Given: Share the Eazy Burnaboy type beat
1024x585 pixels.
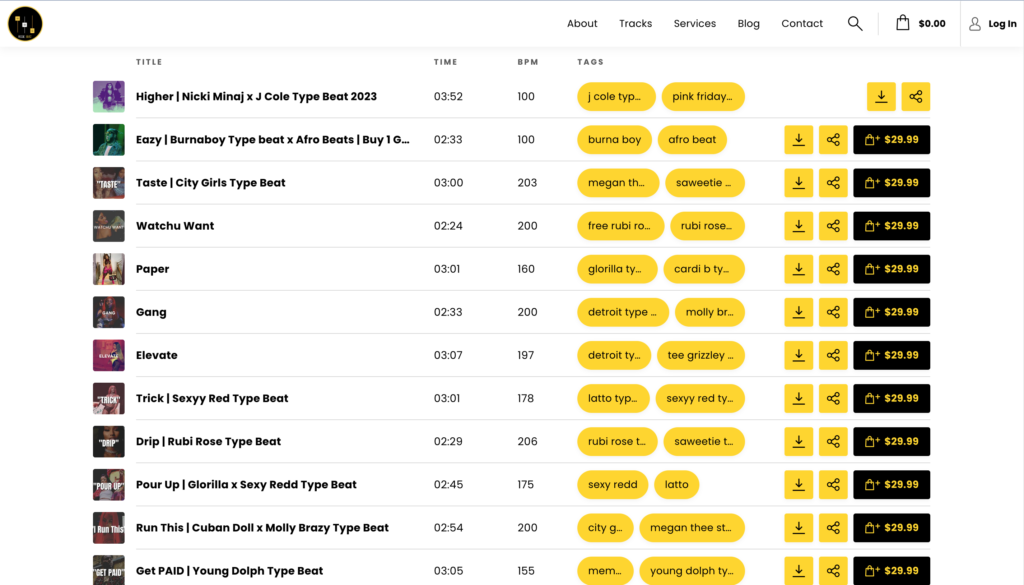Looking at the screenshot, I should click(833, 139).
